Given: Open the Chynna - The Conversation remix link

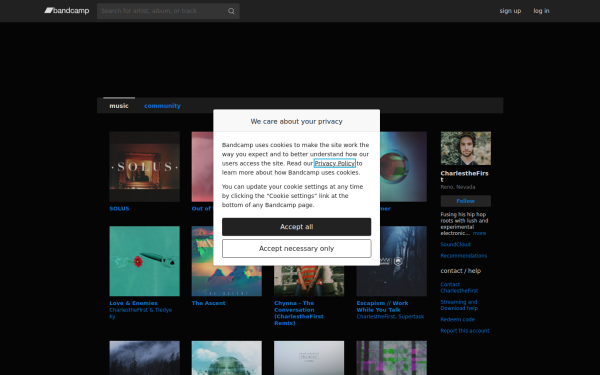Looking at the screenshot, I should pyautogui.click(x=299, y=313).
